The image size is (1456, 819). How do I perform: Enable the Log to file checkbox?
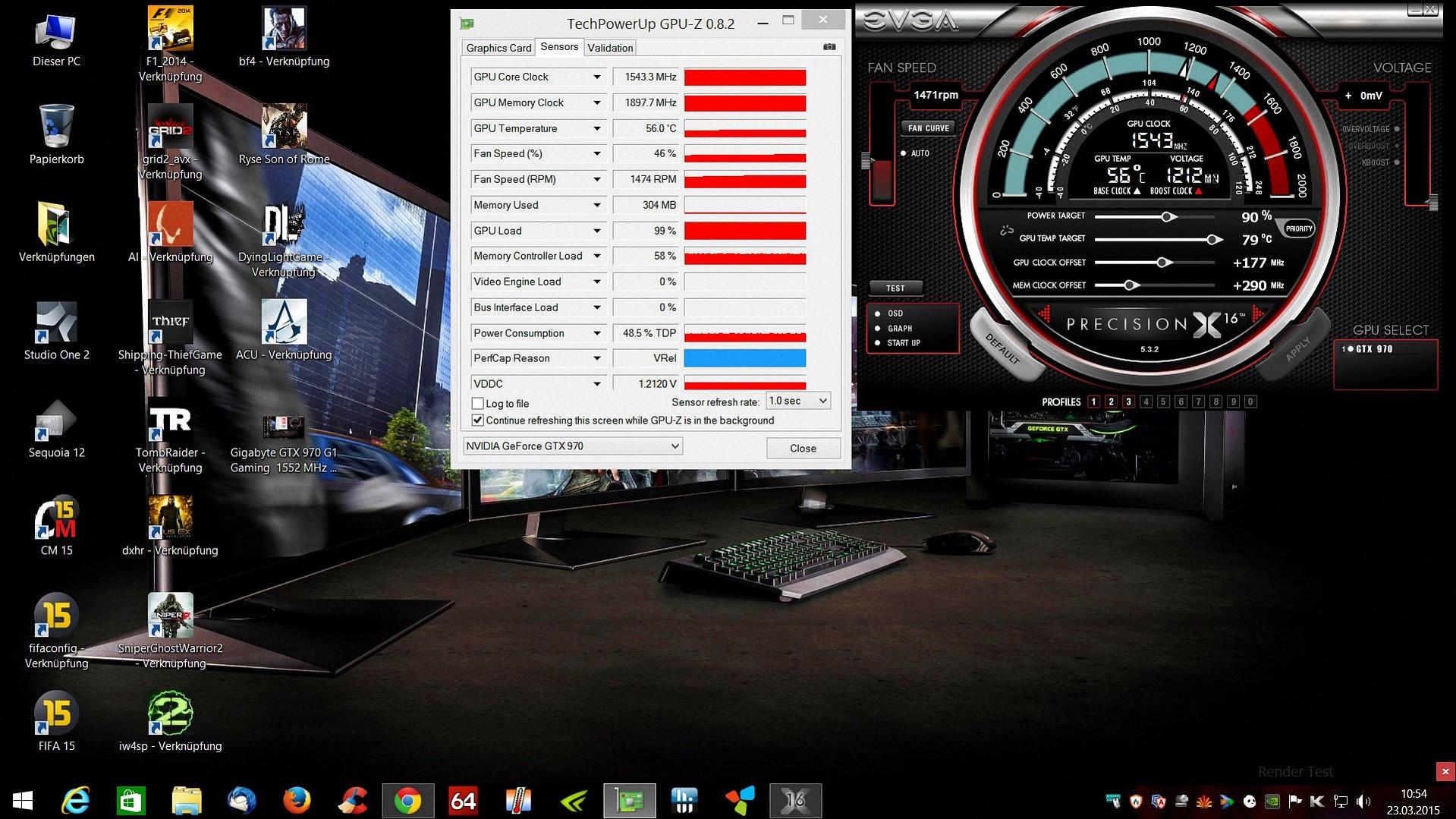pyautogui.click(x=477, y=404)
